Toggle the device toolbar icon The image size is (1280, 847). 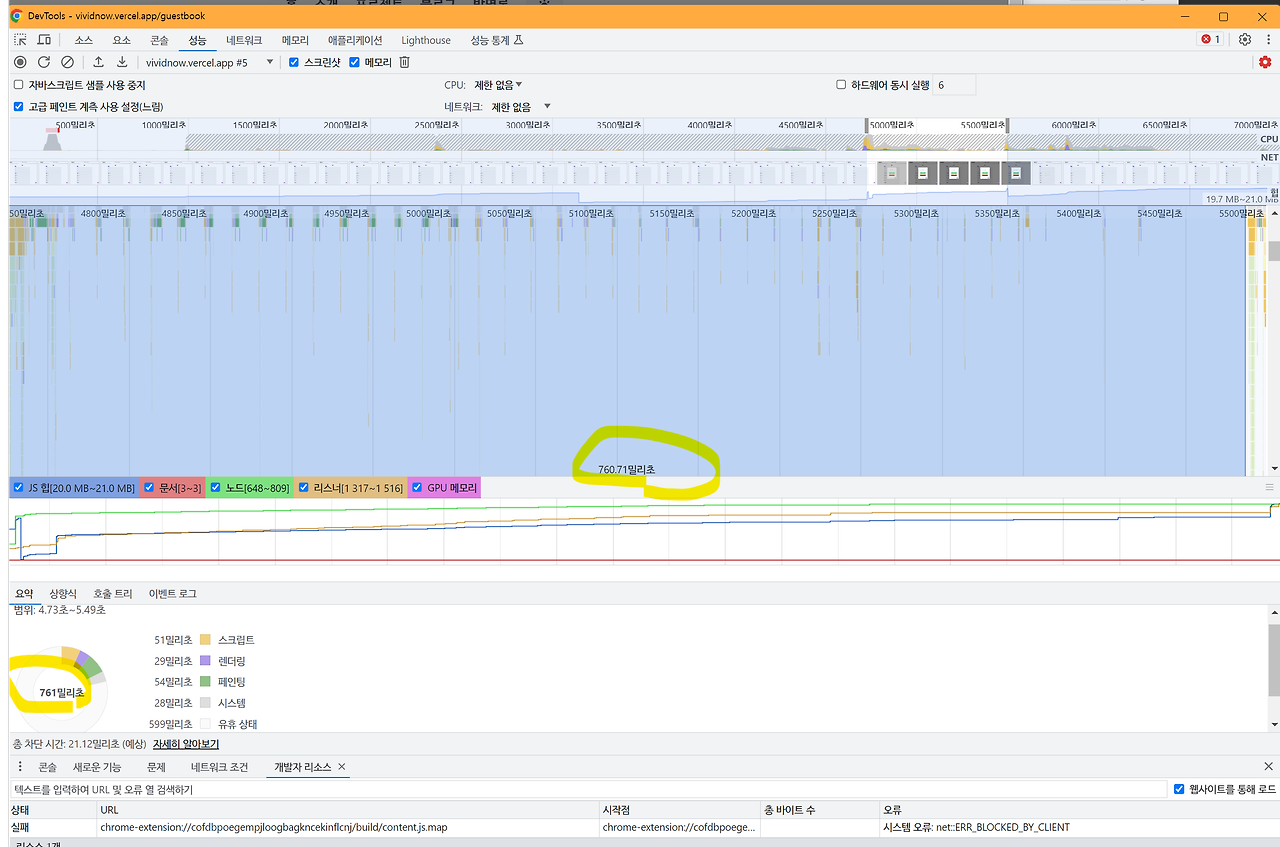click(x=44, y=40)
